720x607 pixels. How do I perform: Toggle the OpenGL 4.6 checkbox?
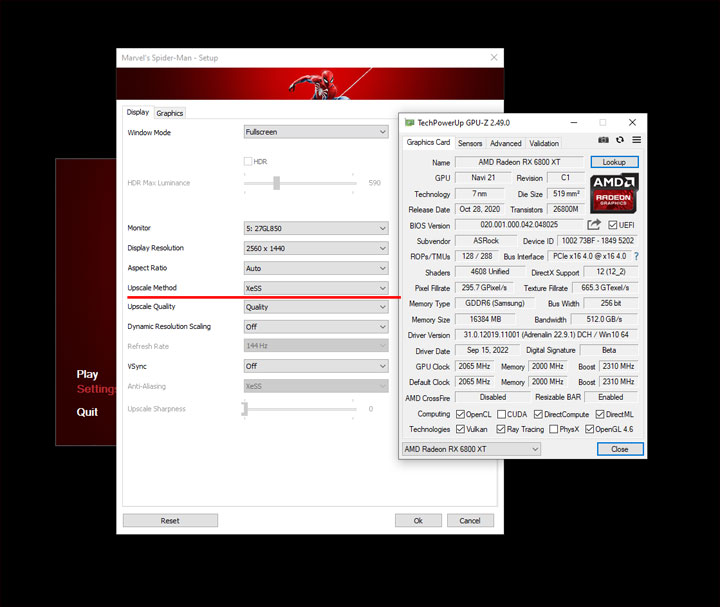coord(590,429)
